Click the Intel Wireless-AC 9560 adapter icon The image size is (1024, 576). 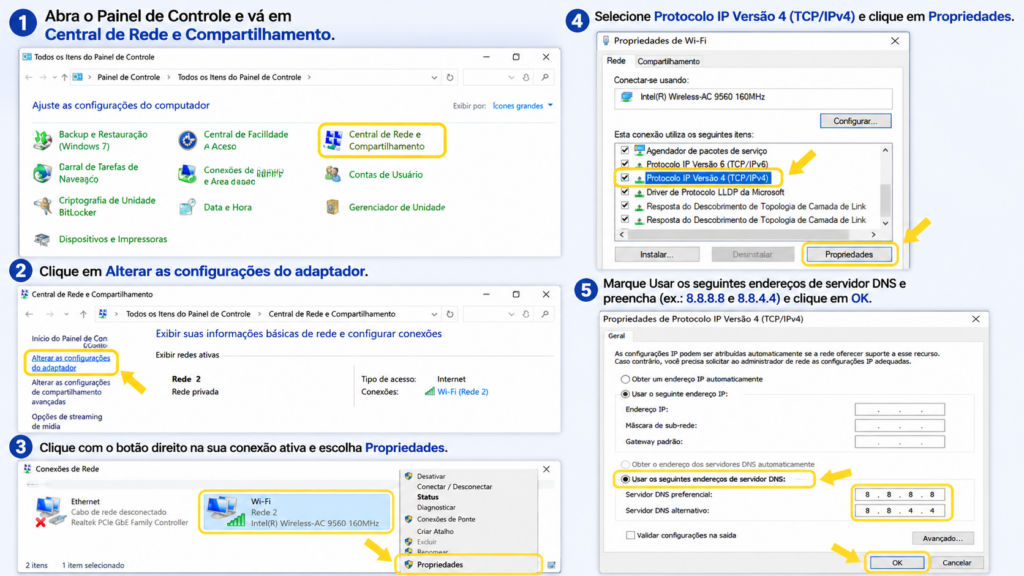click(x=627, y=97)
